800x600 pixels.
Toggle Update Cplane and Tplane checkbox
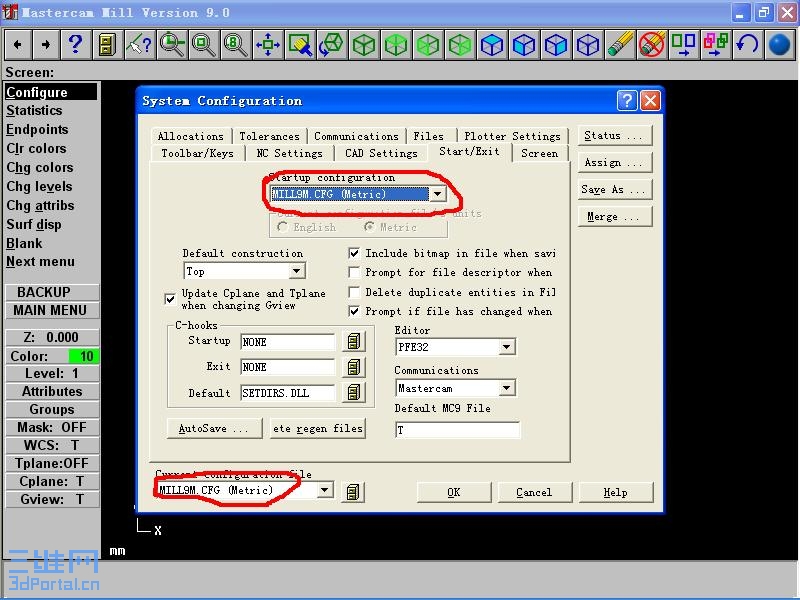pos(170,299)
